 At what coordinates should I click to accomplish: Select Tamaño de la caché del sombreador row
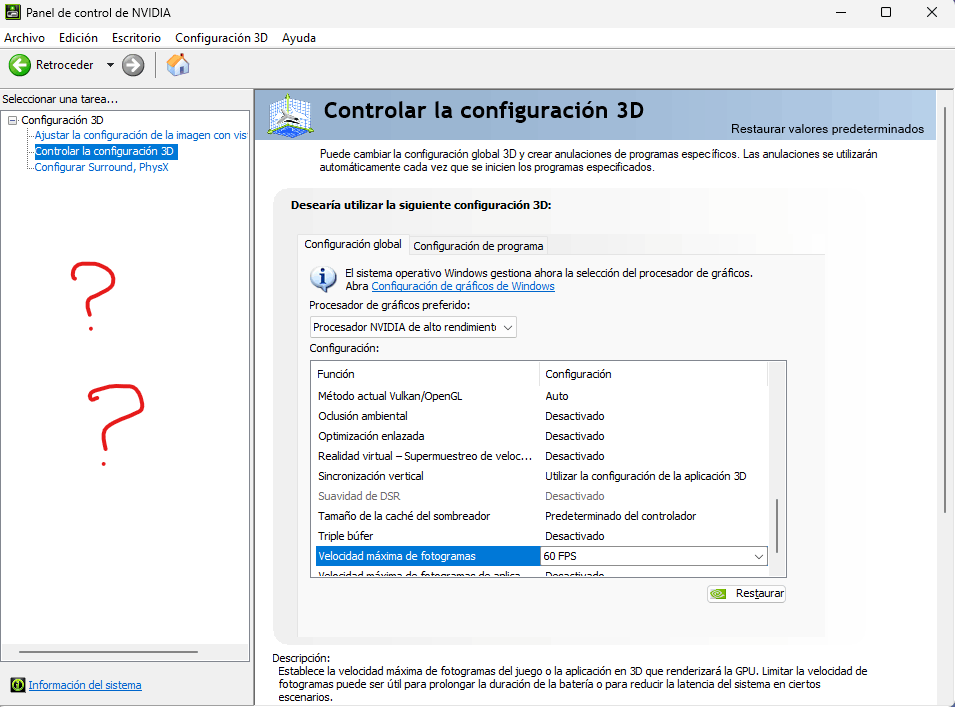pyautogui.click(x=541, y=516)
